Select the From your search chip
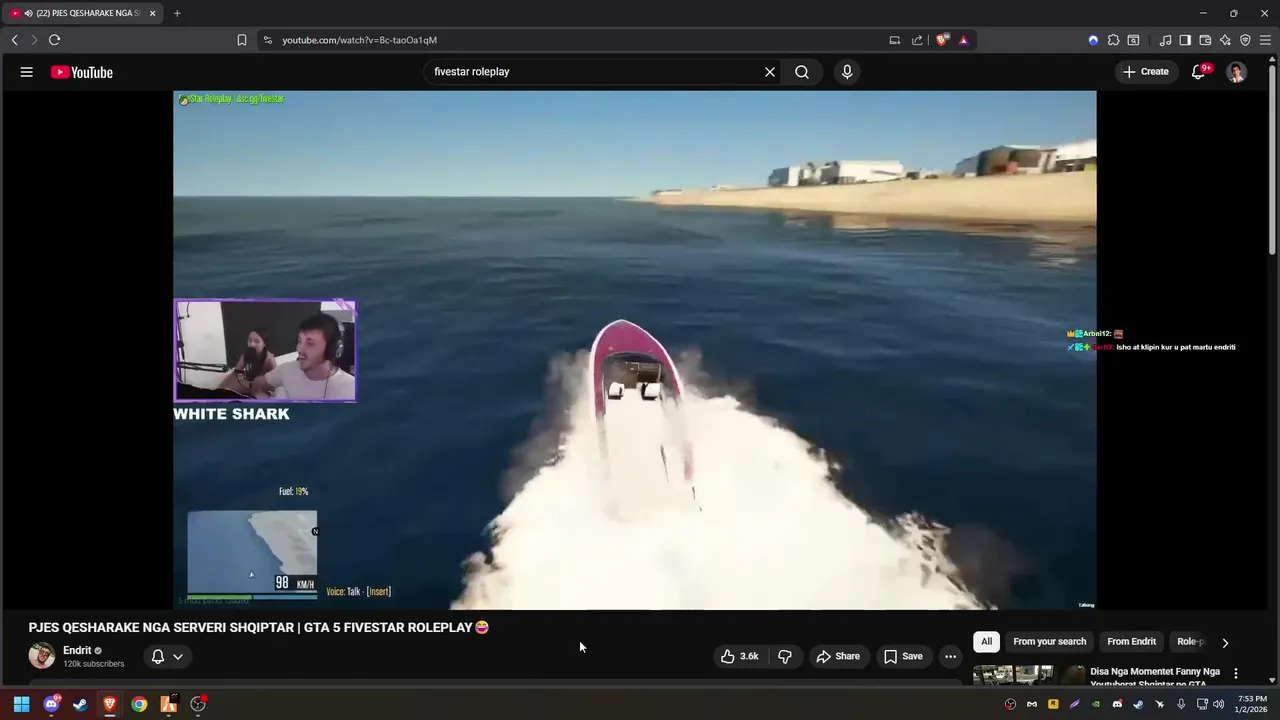The image size is (1280, 720). coord(1049,642)
